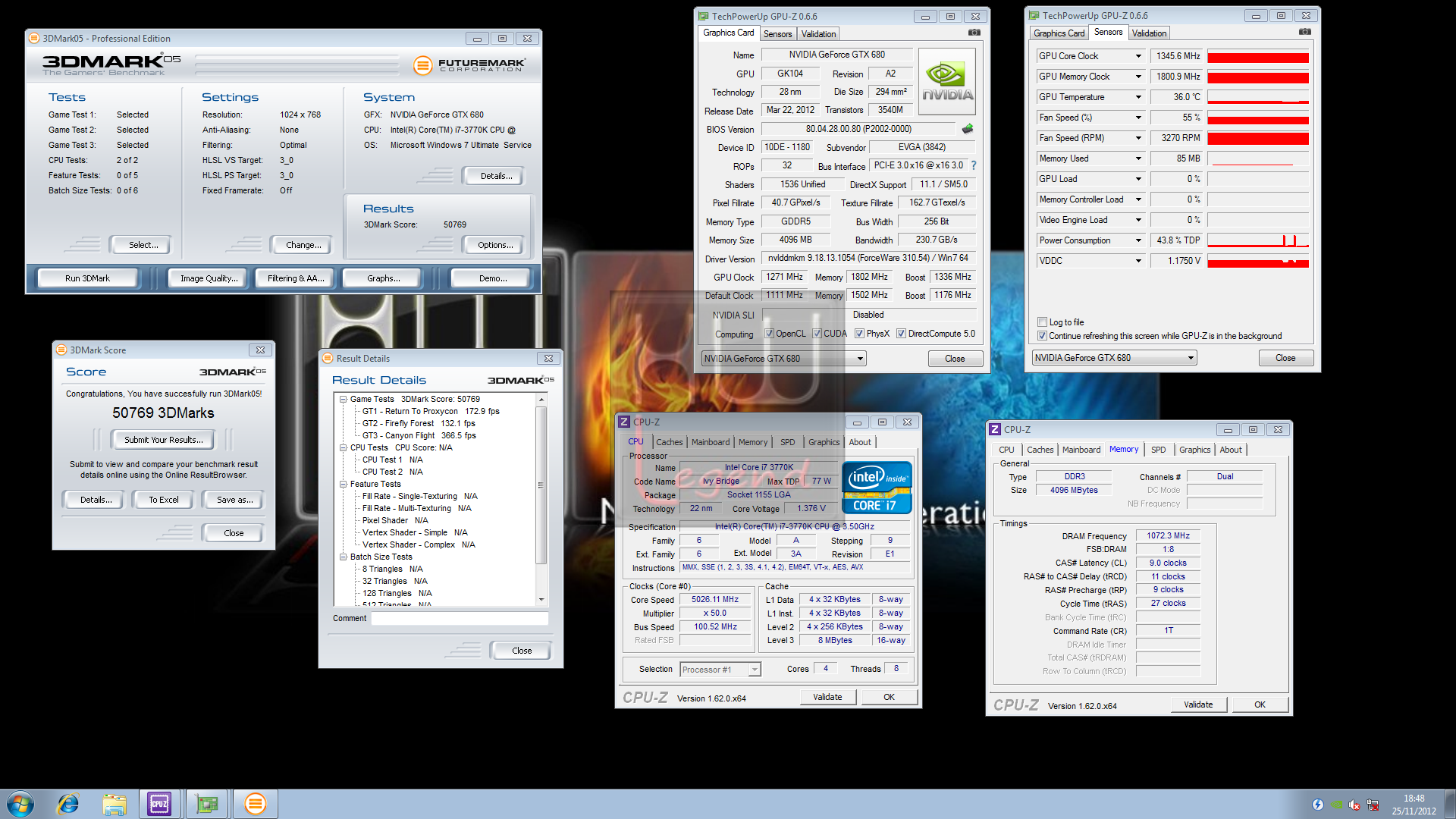Viewport: 1456px width, 819px height.
Task: Click camera screenshot icon in GPU-Z Sensors window
Action: [x=1305, y=32]
